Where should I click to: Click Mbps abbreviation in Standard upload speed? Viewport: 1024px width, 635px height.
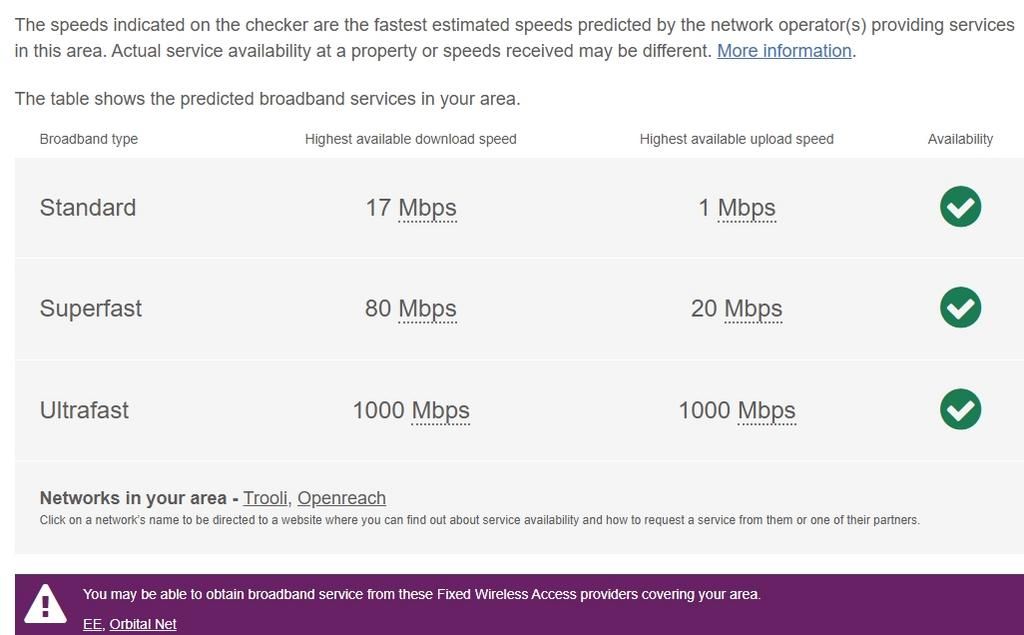pyautogui.click(x=746, y=208)
